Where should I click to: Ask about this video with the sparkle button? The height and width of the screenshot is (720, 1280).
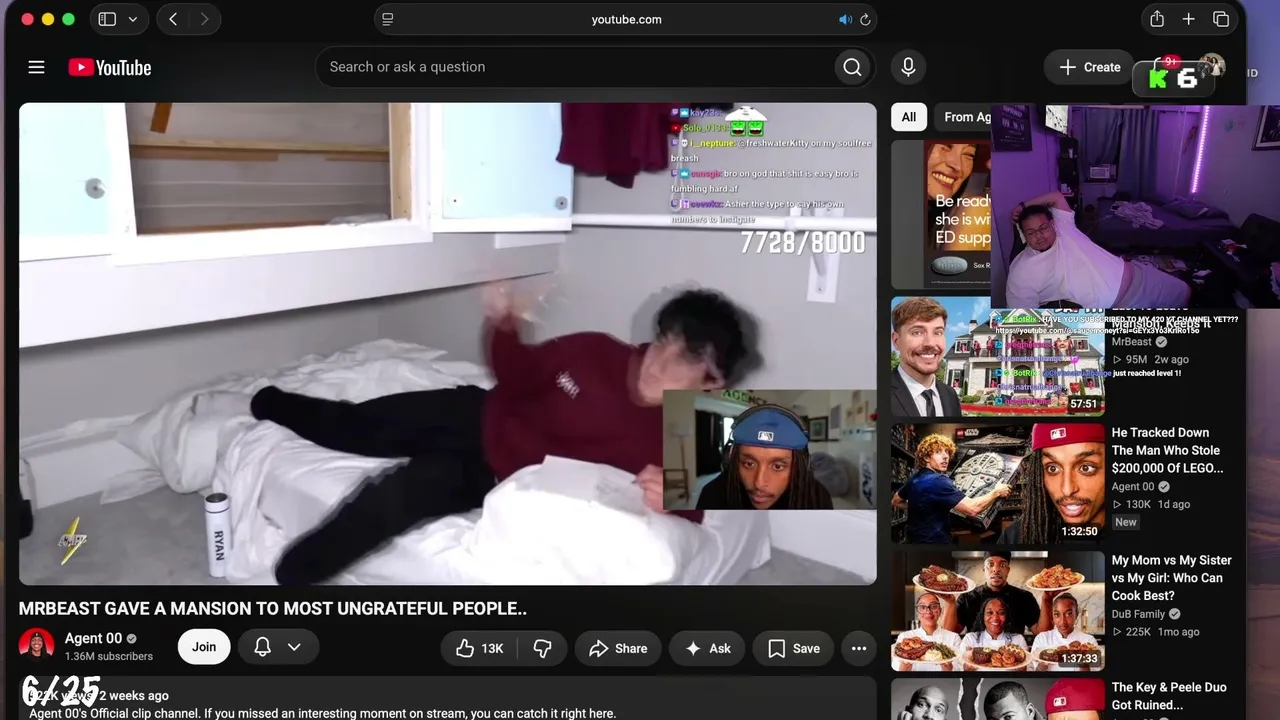[x=707, y=648]
